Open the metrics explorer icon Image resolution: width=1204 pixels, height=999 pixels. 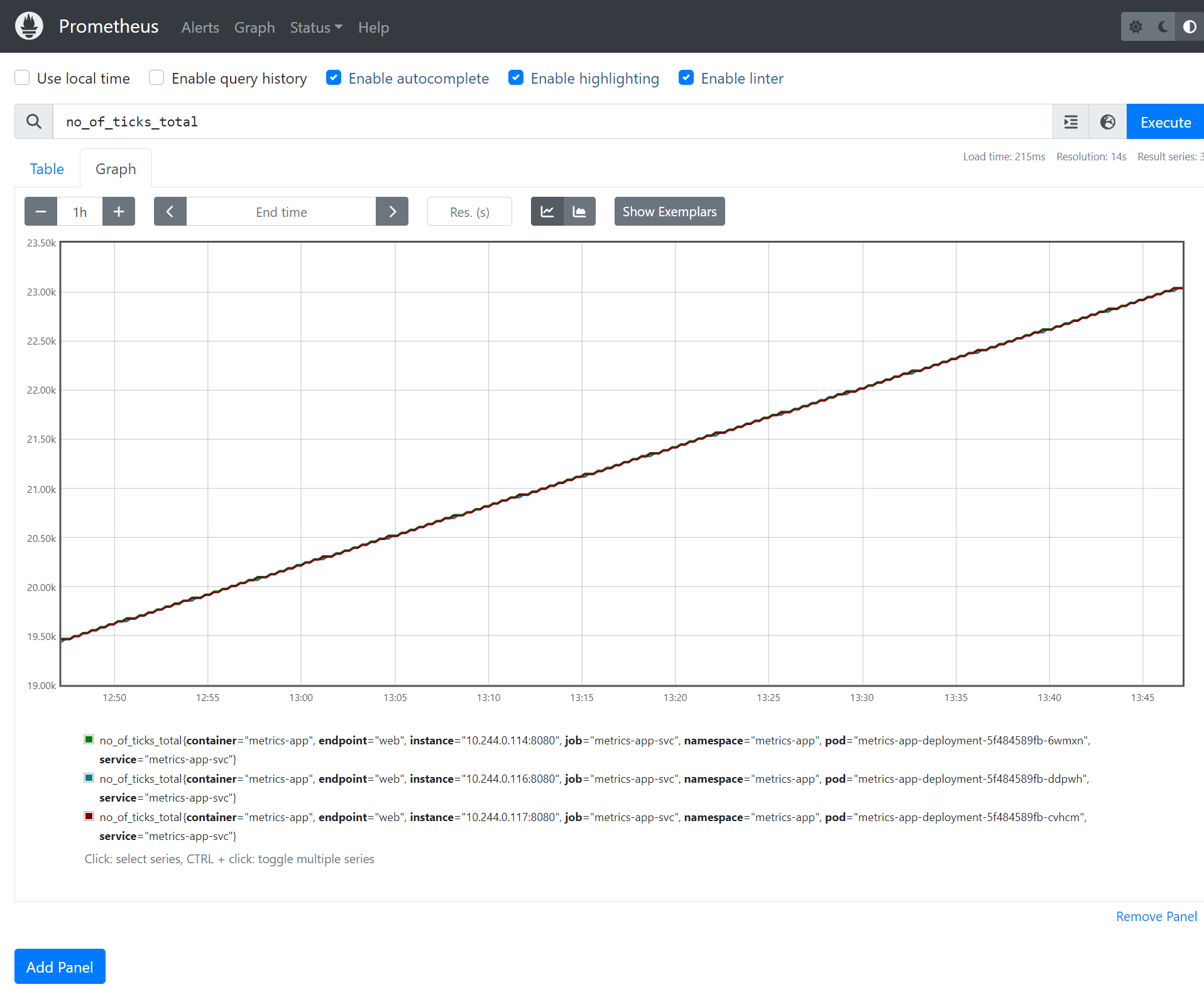(1070, 121)
